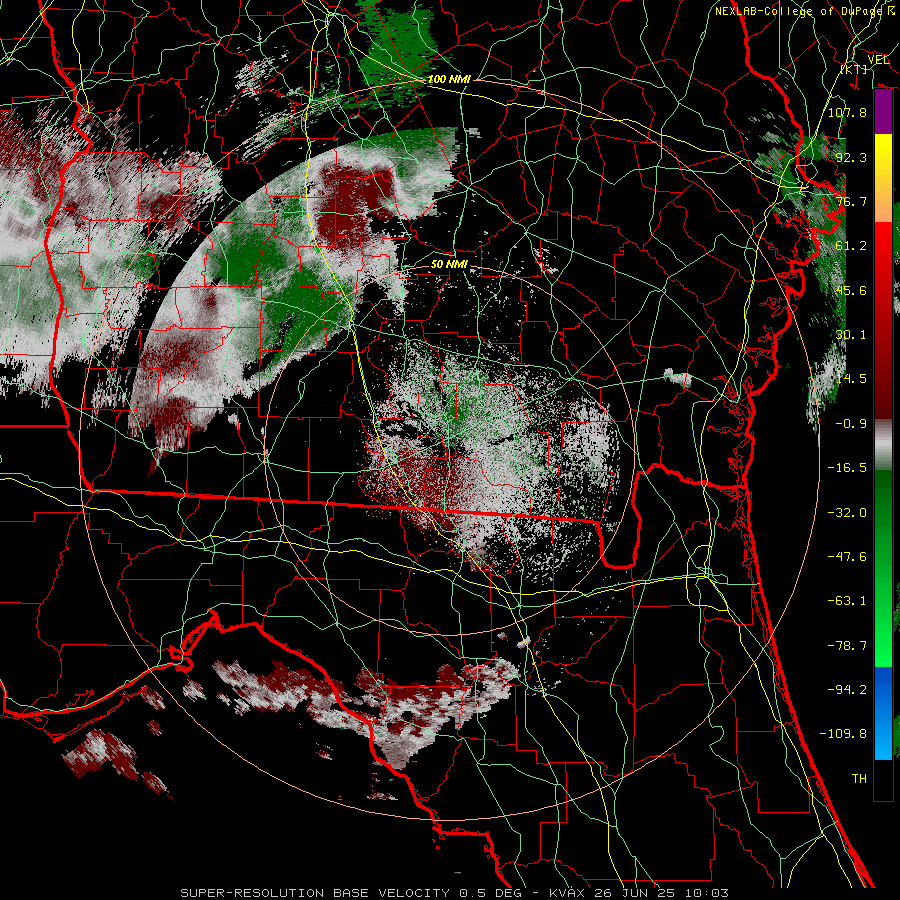Click the -0.9 legend value
Image resolution: width=900 pixels, height=900 pixels.
coord(851,424)
